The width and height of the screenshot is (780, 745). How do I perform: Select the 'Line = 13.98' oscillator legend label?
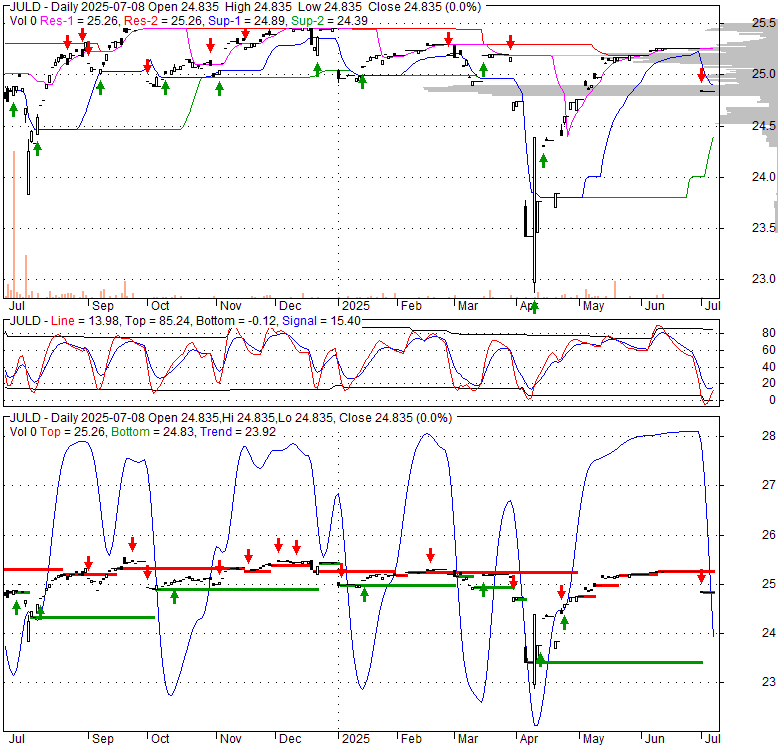coord(85,321)
